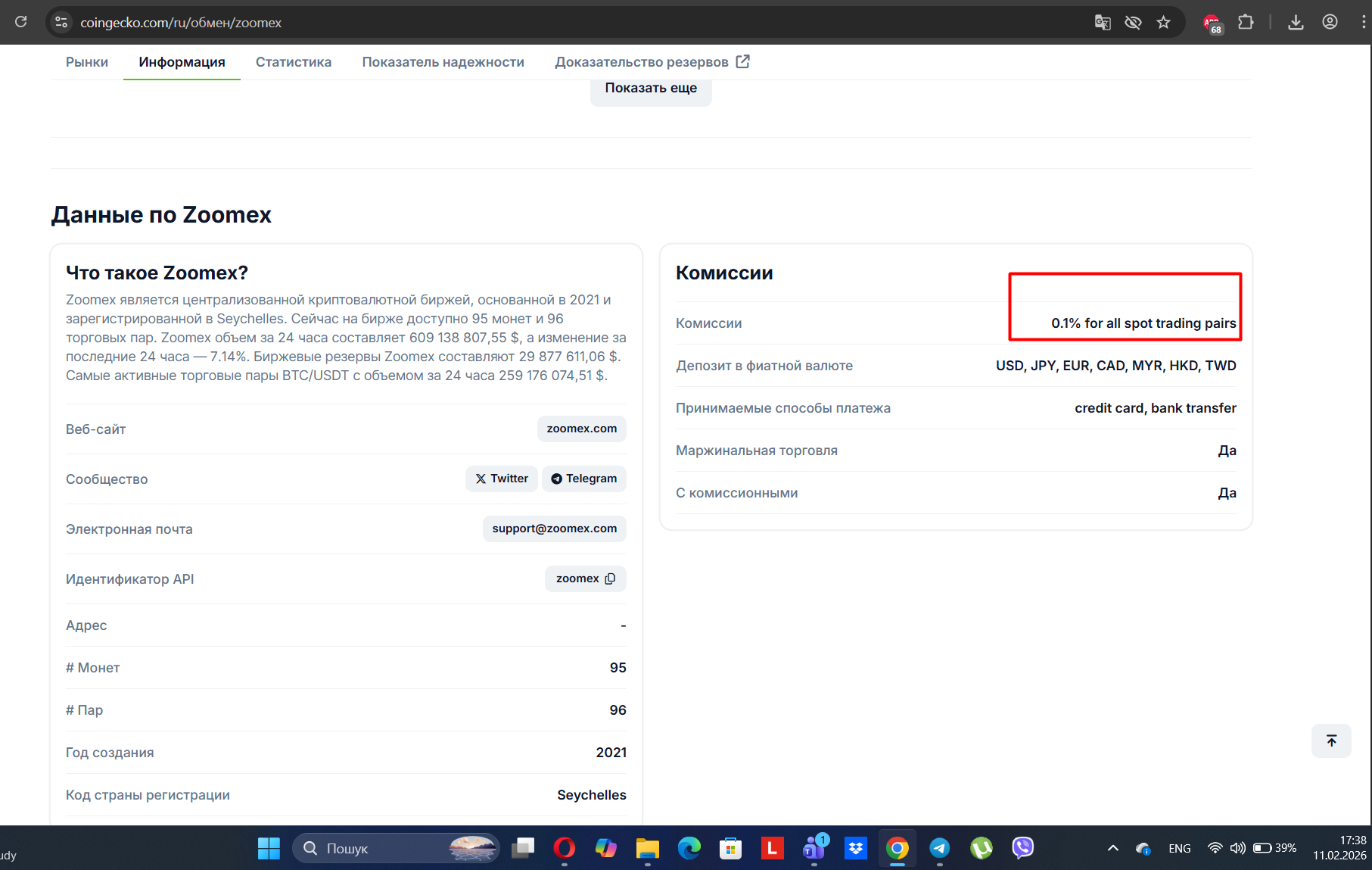Click the year created value 2021
This screenshot has height=870, width=1372.
(x=611, y=753)
